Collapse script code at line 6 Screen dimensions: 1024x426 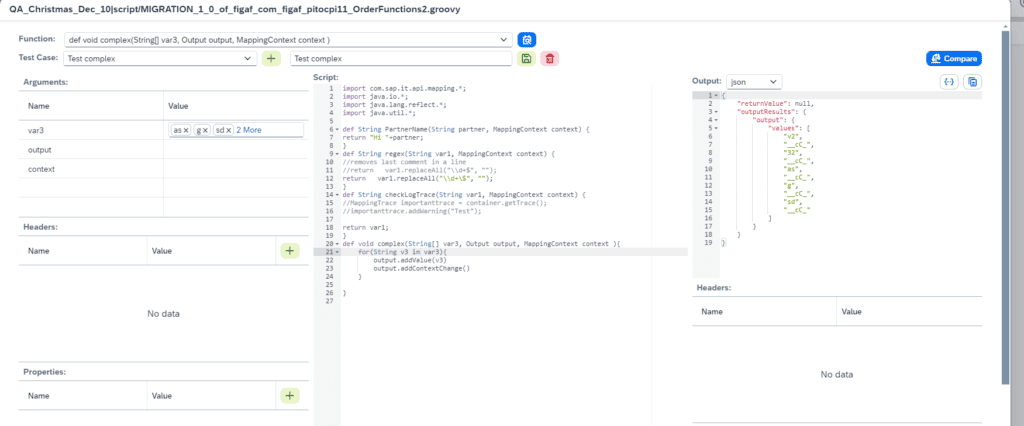[x=336, y=129]
